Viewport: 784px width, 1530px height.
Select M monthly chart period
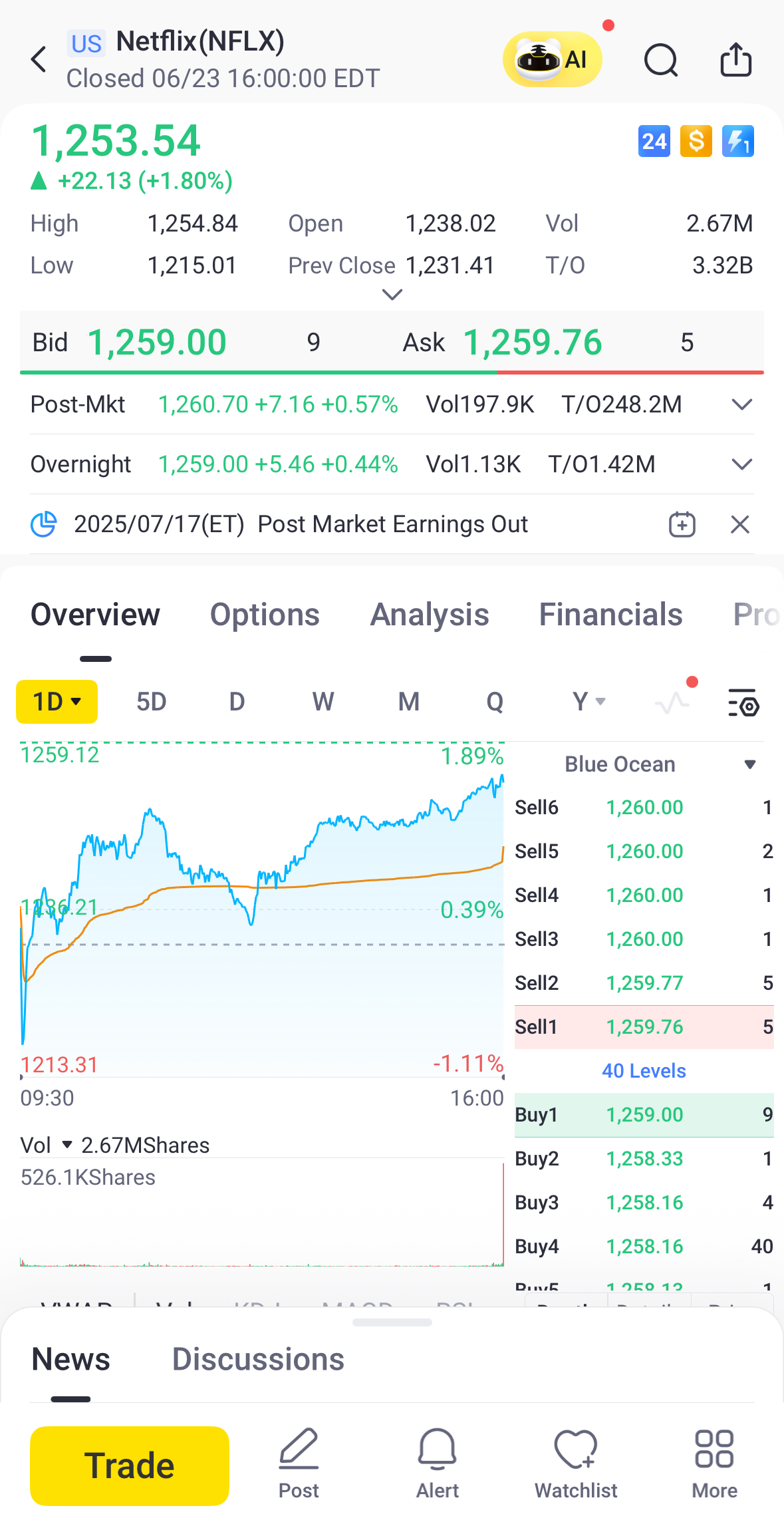409,702
